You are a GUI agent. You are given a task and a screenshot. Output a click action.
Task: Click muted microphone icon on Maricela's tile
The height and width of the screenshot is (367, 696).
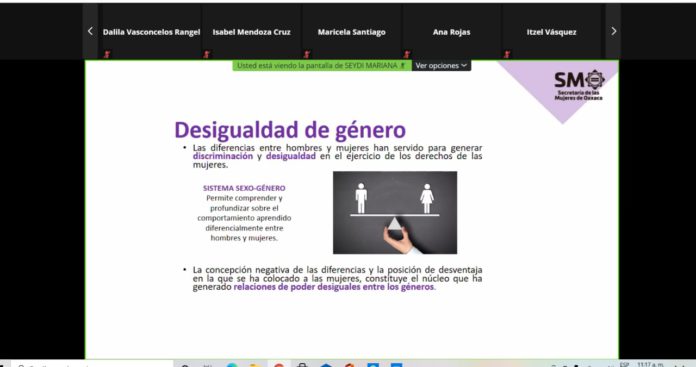pos(307,55)
